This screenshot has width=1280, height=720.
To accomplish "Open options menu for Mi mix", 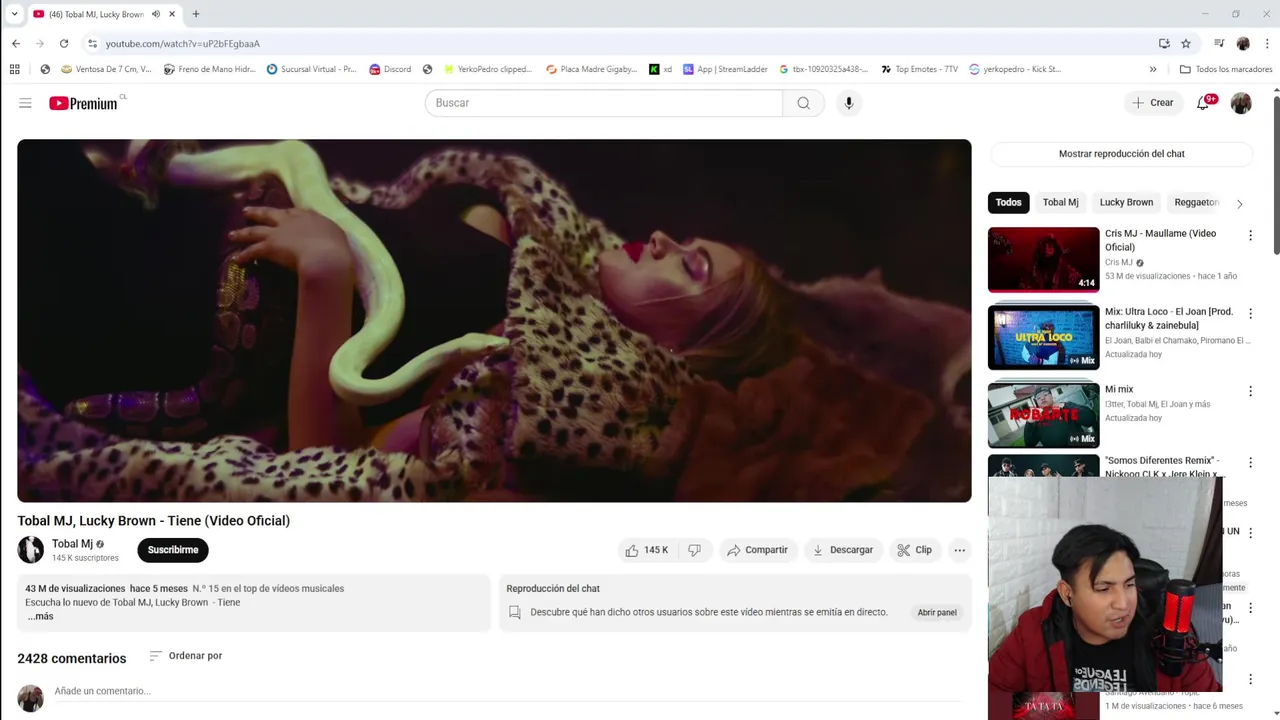I will pos(1250,391).
